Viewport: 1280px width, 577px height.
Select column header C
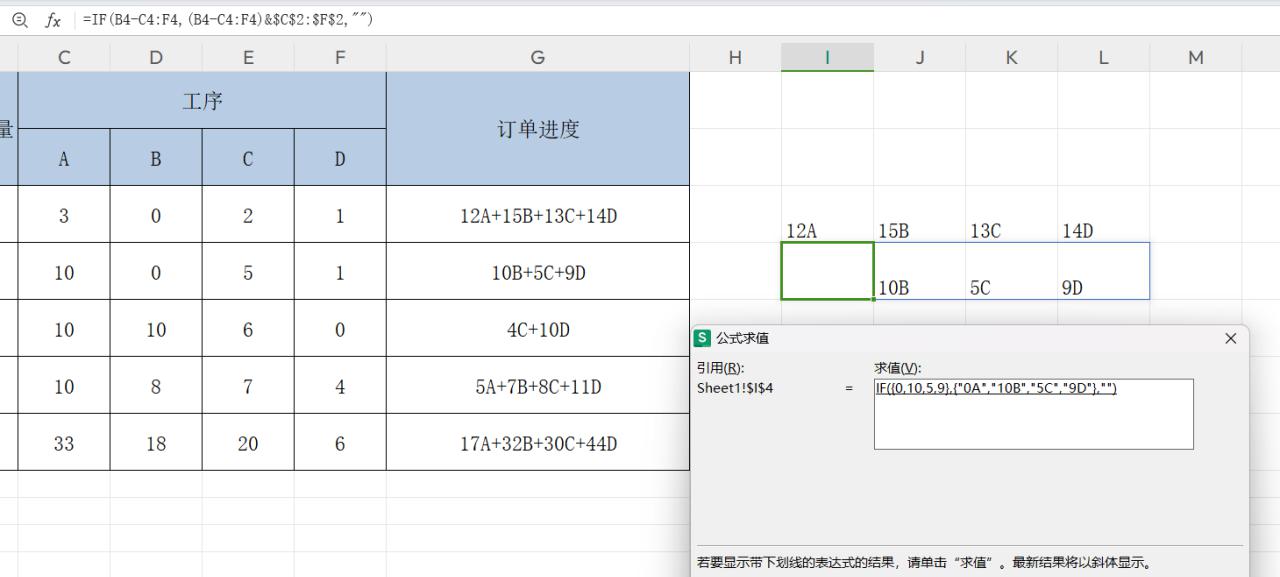click(x=64, y=57)
